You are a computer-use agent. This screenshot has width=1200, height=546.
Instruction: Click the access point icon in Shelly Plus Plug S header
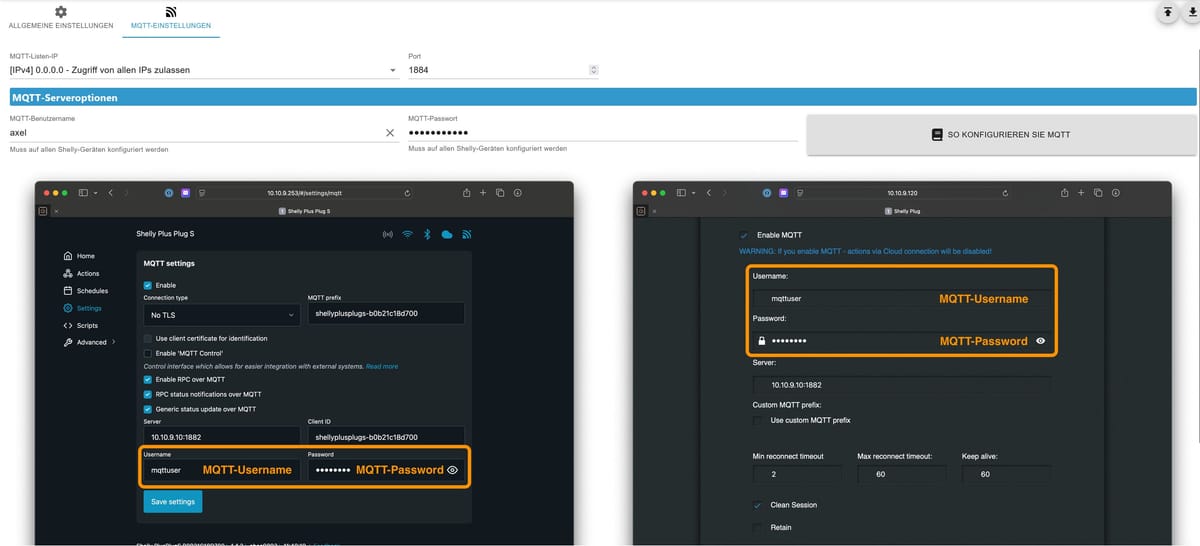click(388, 234)
